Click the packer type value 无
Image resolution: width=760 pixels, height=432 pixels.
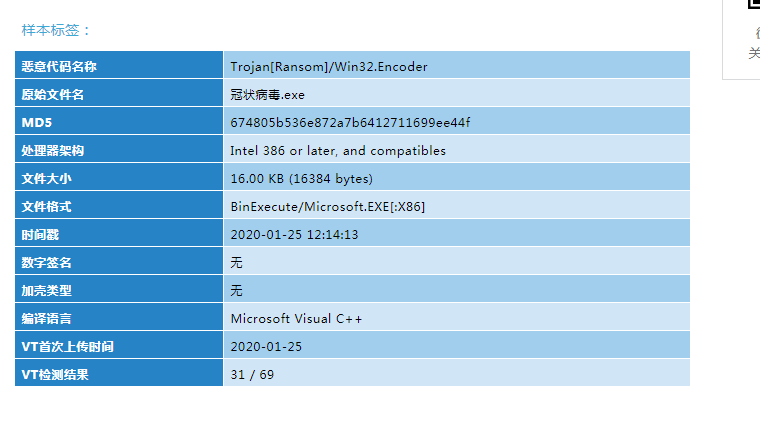pyautogui.click(x=236, y=291)
